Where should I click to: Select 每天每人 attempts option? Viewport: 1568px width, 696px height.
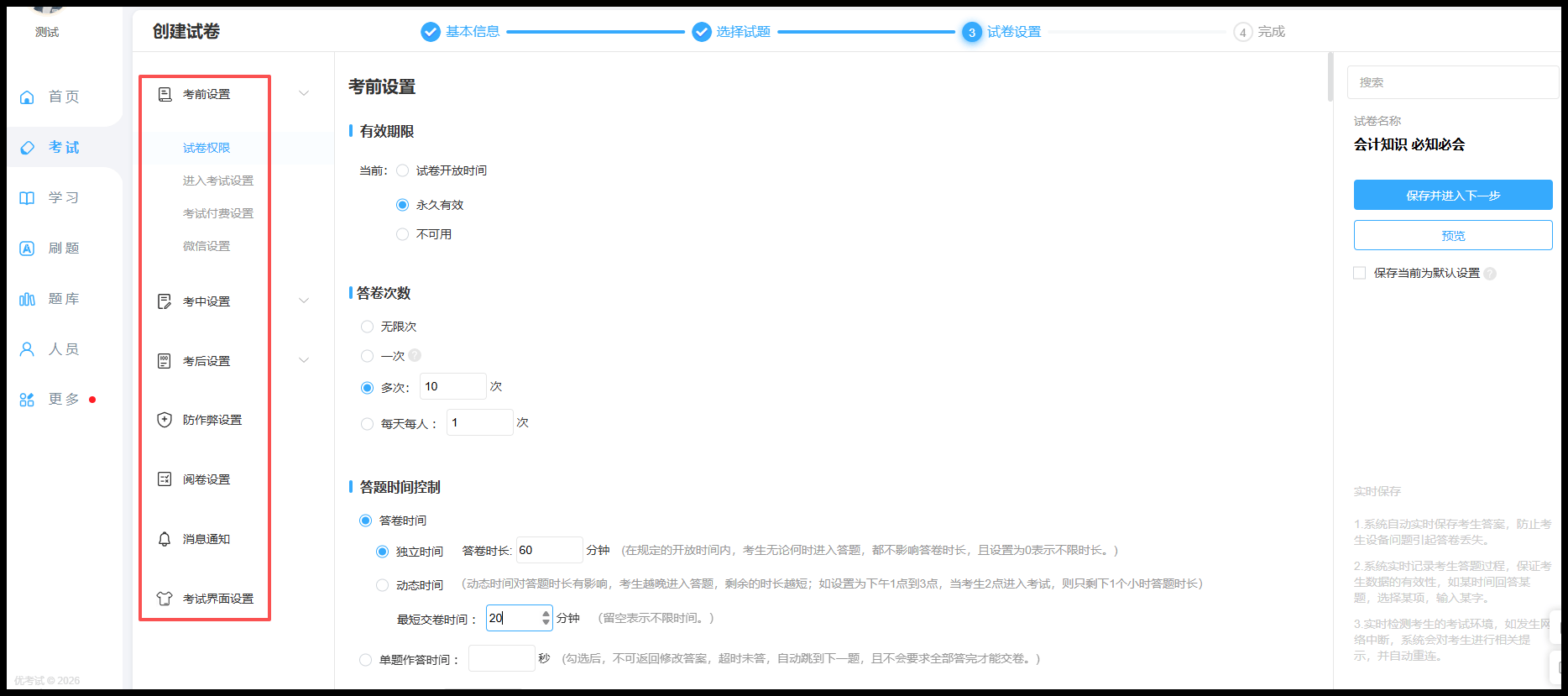pyautogui.click(x=367, y=424)
